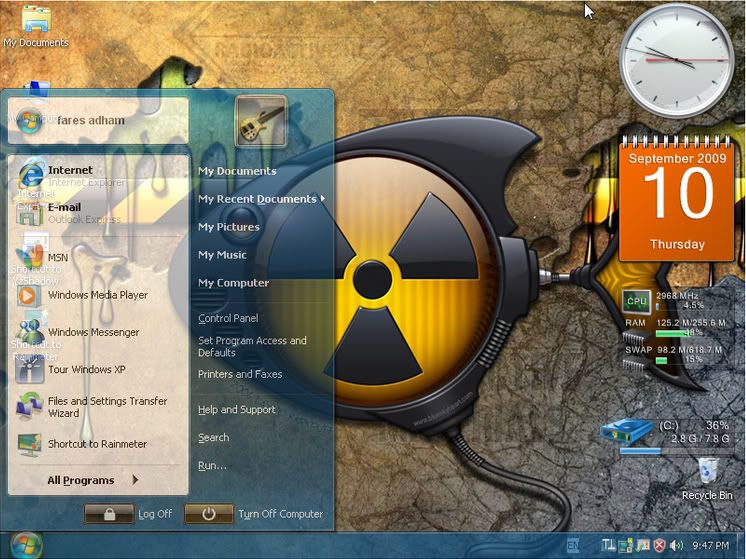Open My Music folder
The width and height of the screenshot is (746, 559).
(x=222, y=255)
